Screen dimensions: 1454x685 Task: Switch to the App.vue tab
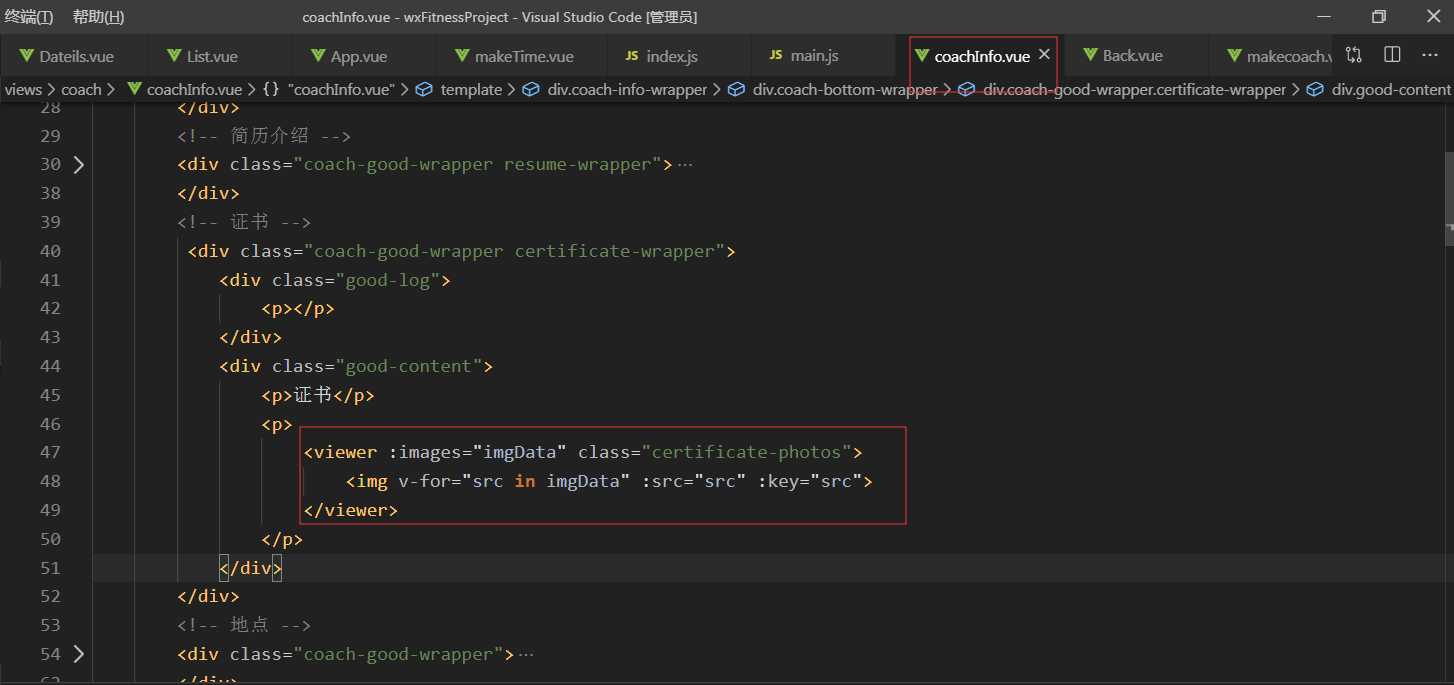coord(358,56)
